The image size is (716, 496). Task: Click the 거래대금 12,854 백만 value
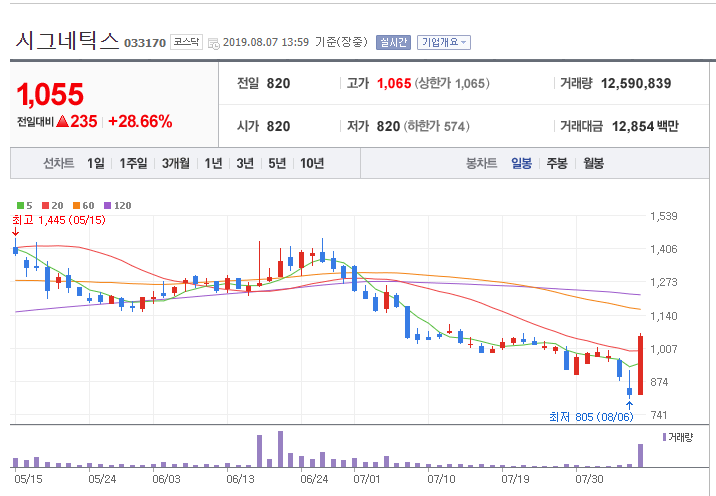pyautogui.click(x=645, y=126)
